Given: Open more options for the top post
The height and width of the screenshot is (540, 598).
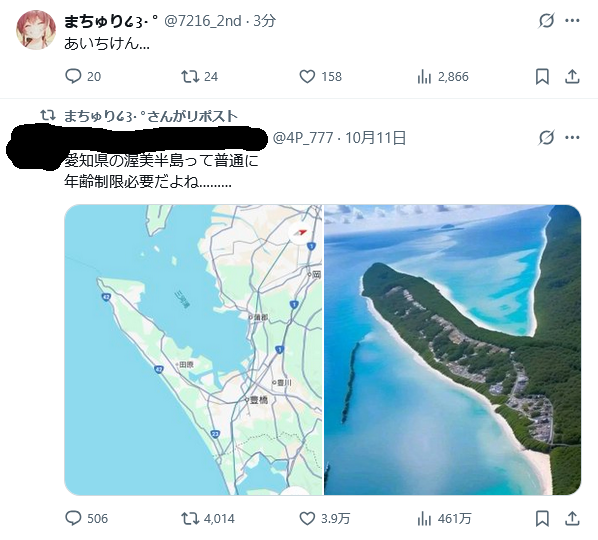Looking at the screenshot, I should 572,20.
